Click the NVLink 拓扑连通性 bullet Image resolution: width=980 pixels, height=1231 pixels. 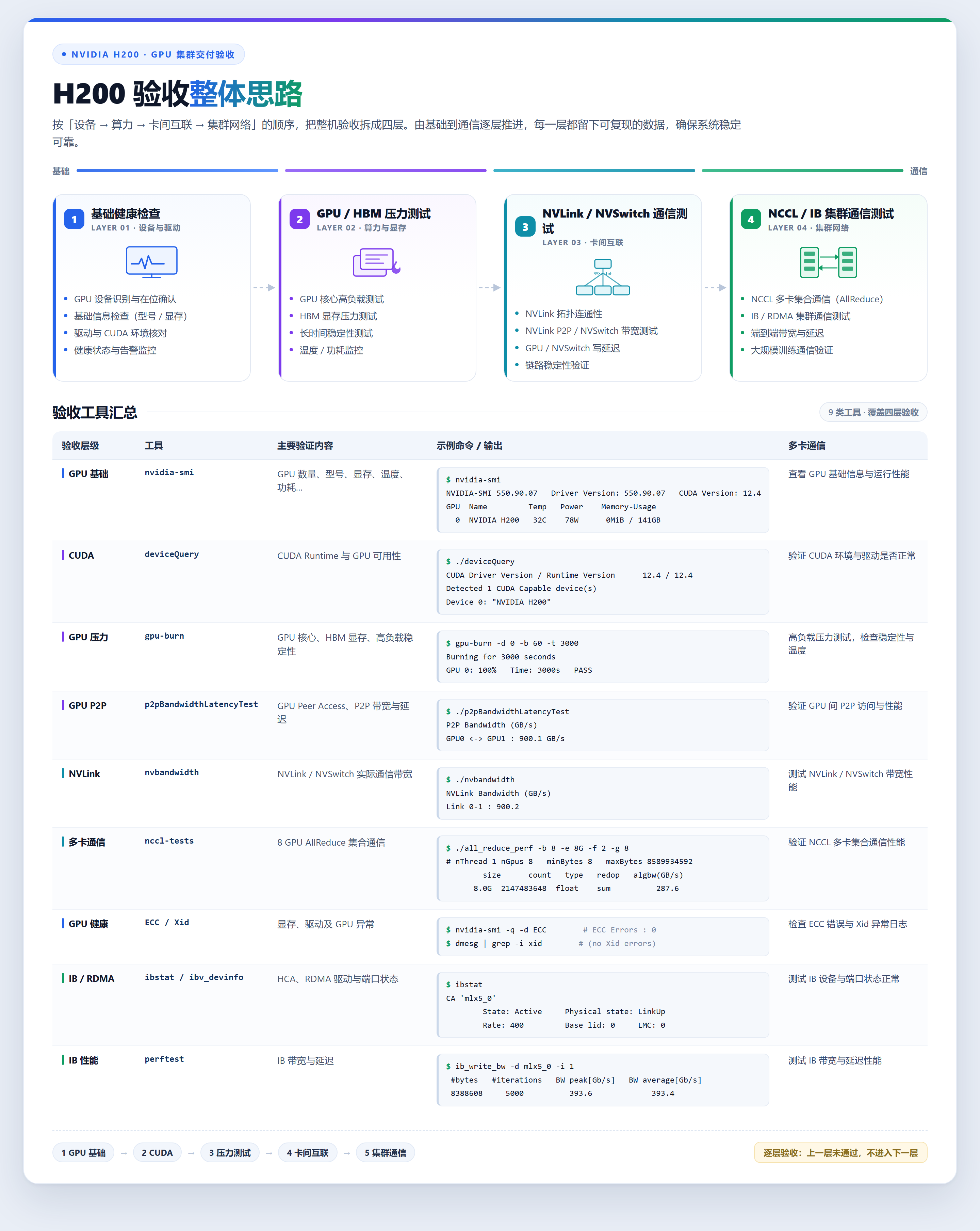click(563, 314)
